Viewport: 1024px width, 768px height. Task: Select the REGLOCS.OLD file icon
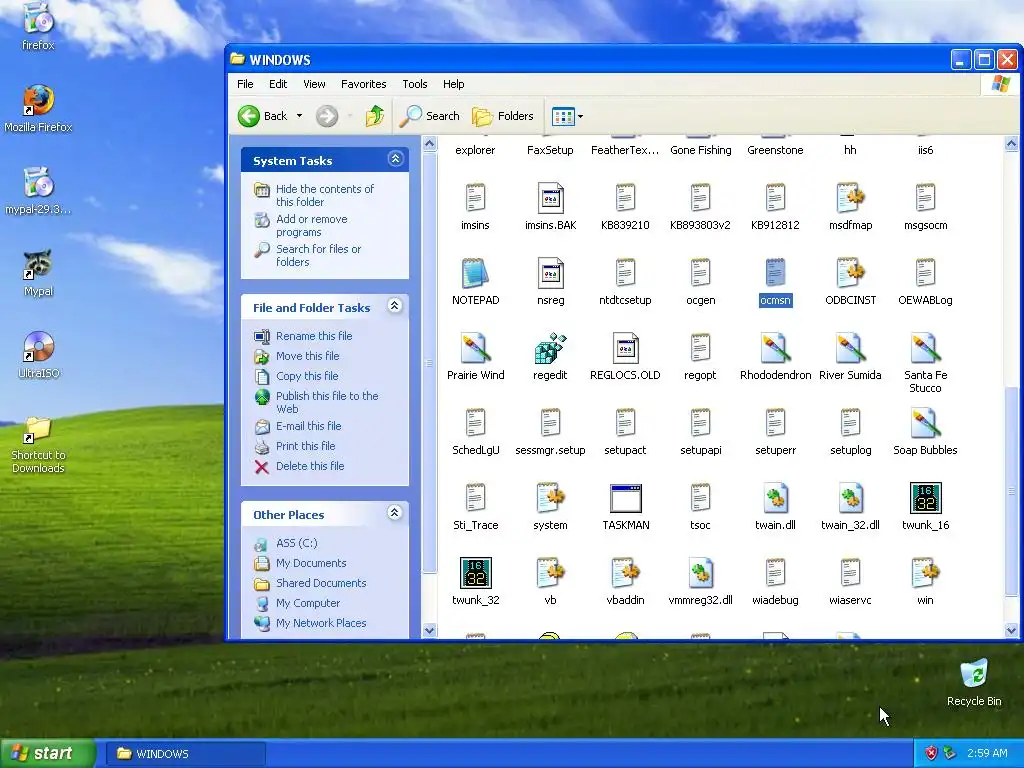tap(625, 348)
